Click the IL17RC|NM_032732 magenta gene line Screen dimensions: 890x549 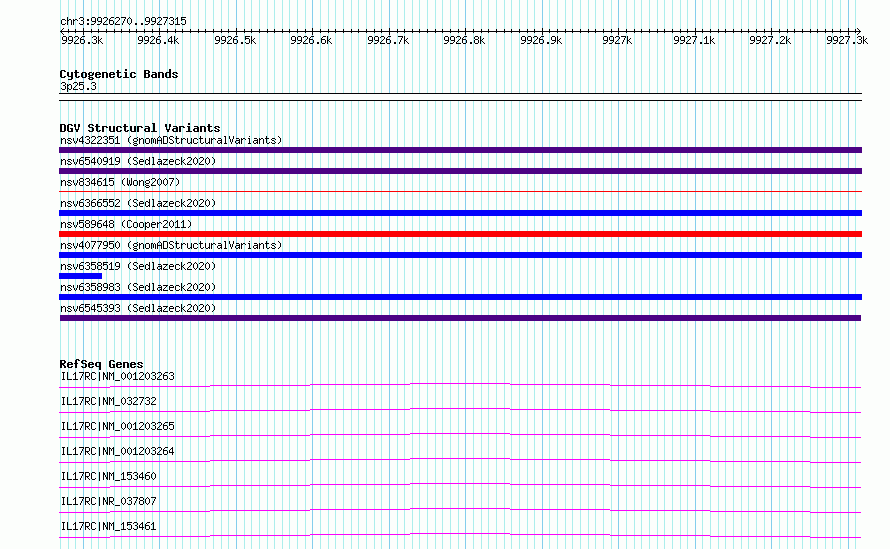point(460,410)
